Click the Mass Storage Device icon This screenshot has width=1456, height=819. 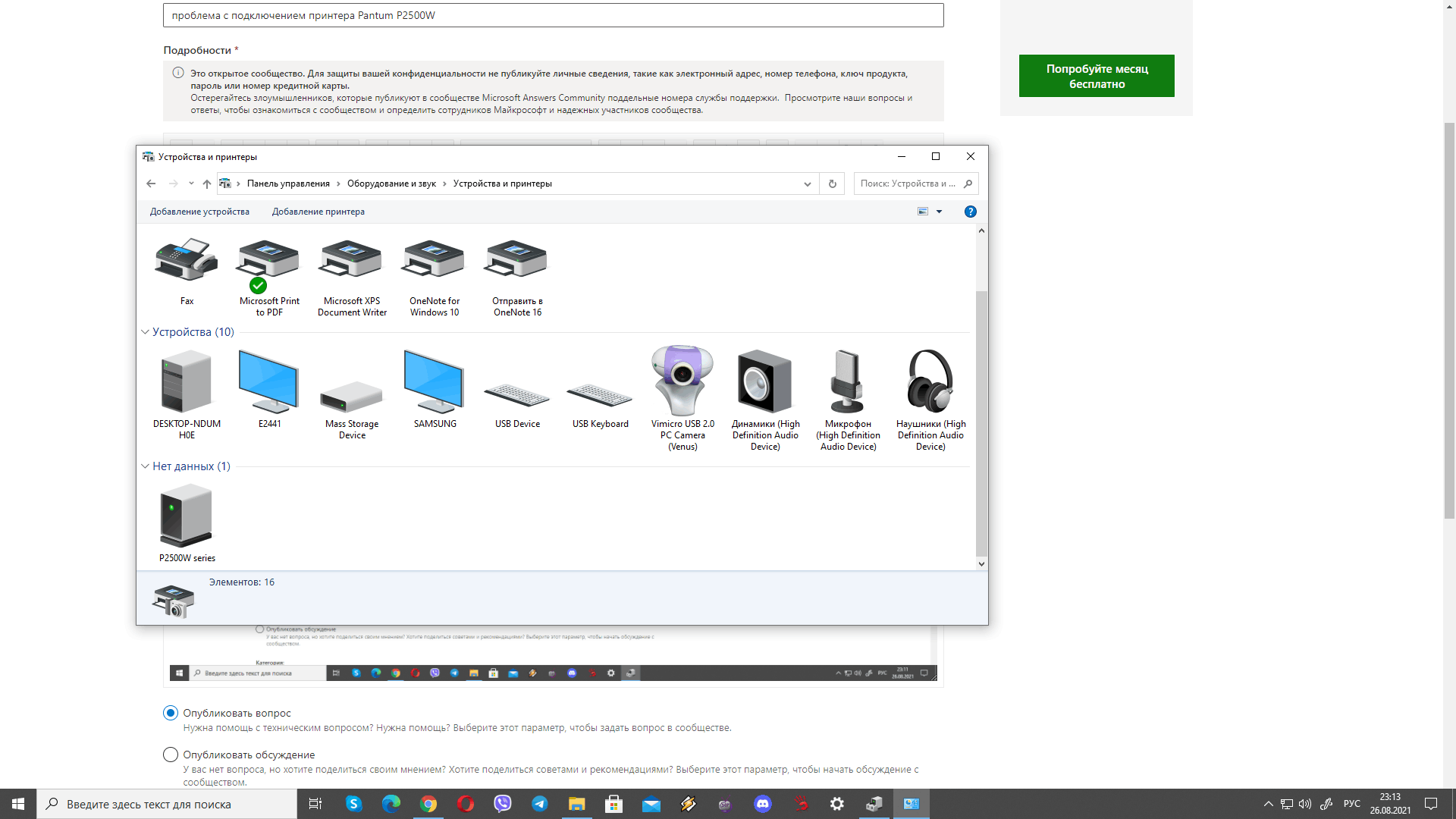[x=351, y=391]
